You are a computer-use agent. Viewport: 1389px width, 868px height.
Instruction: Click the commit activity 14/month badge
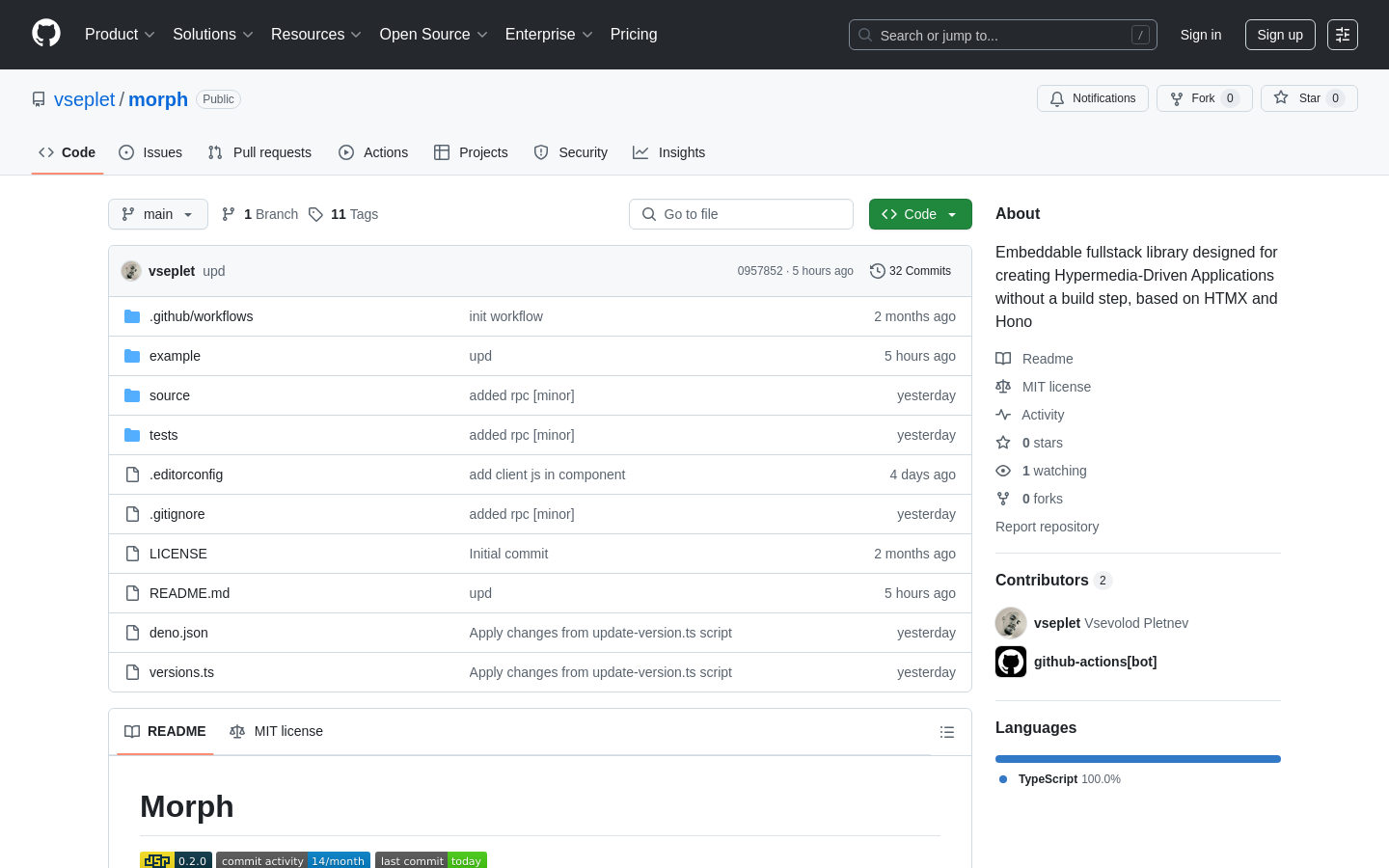pos(293,860)
